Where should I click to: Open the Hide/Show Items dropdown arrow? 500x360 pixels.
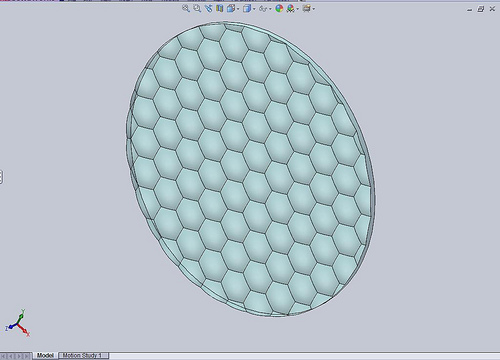270,9
